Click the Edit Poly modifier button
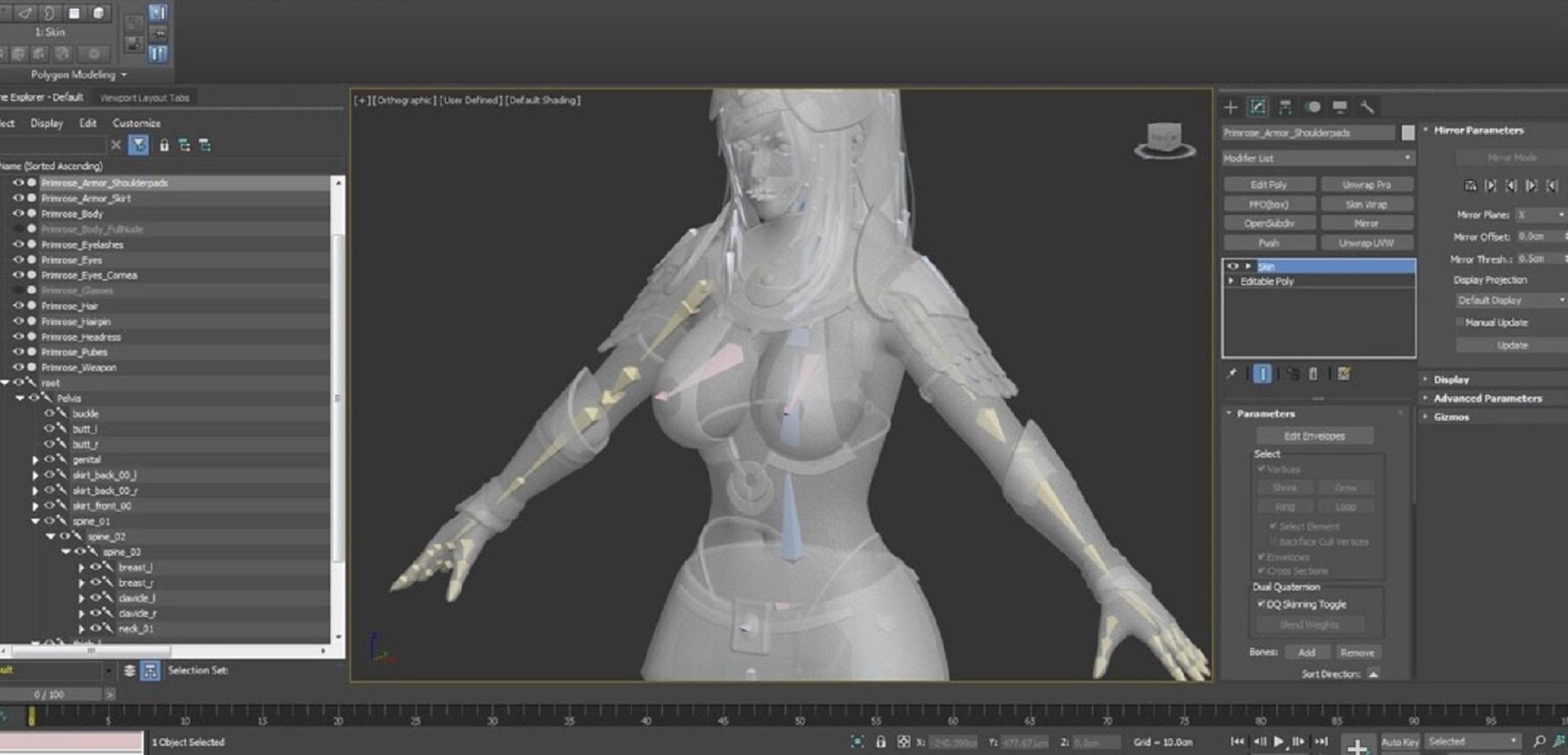The width and height of the screenshot is (1568, 755). [1268, 185]
